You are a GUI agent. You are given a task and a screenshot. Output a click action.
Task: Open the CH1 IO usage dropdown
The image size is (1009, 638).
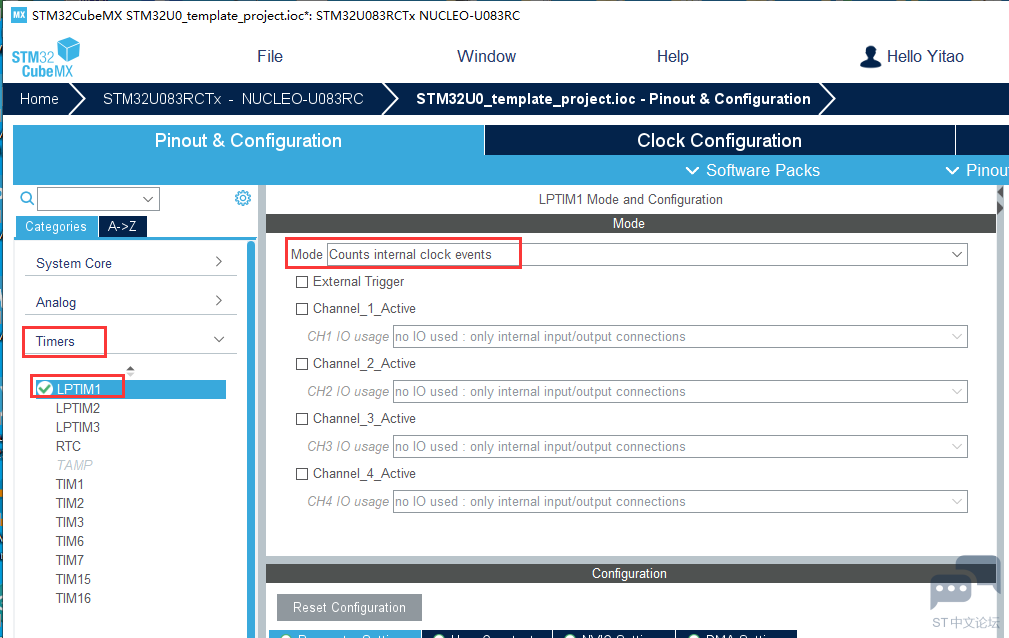(957, 336)
